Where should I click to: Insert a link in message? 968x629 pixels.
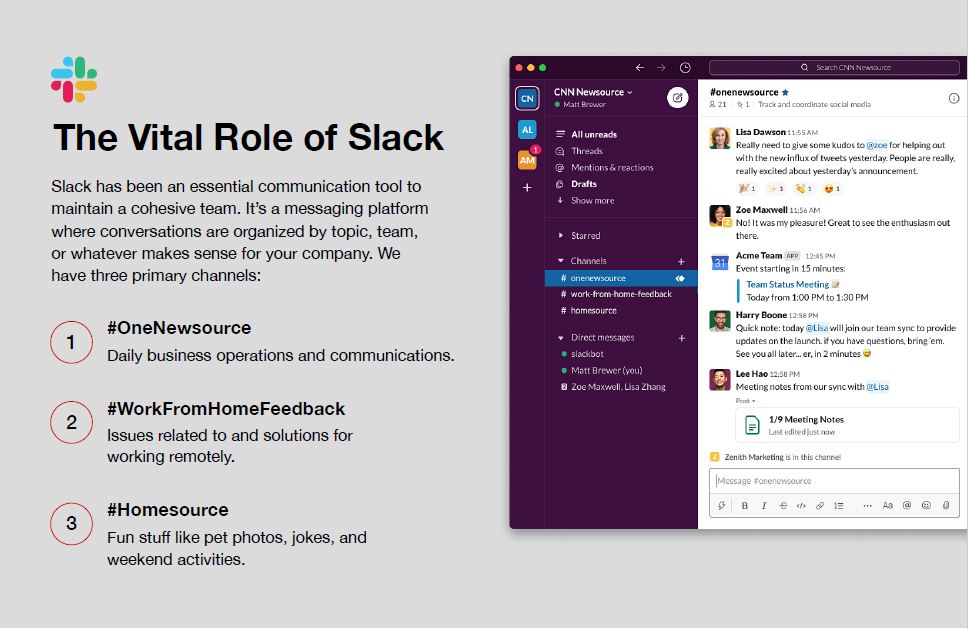[x=820, y=506]
